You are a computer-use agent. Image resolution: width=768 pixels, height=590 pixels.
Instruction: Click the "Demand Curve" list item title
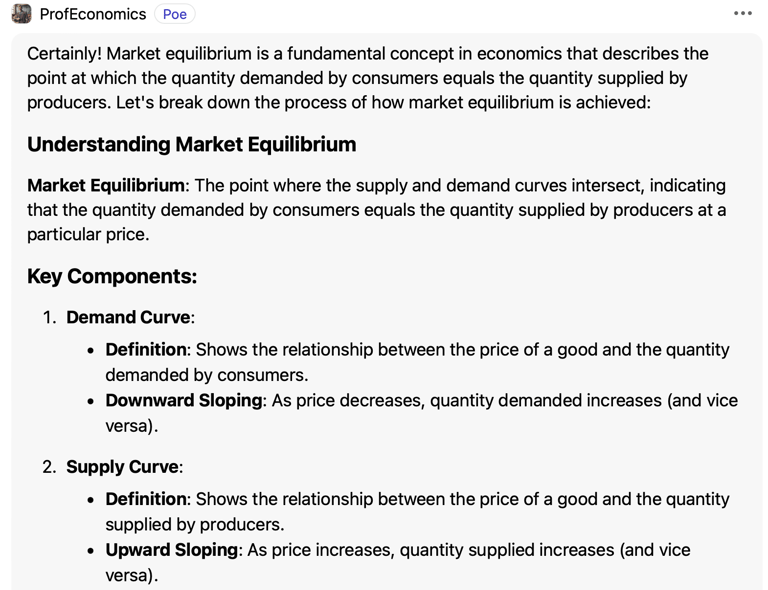[128, 317]
